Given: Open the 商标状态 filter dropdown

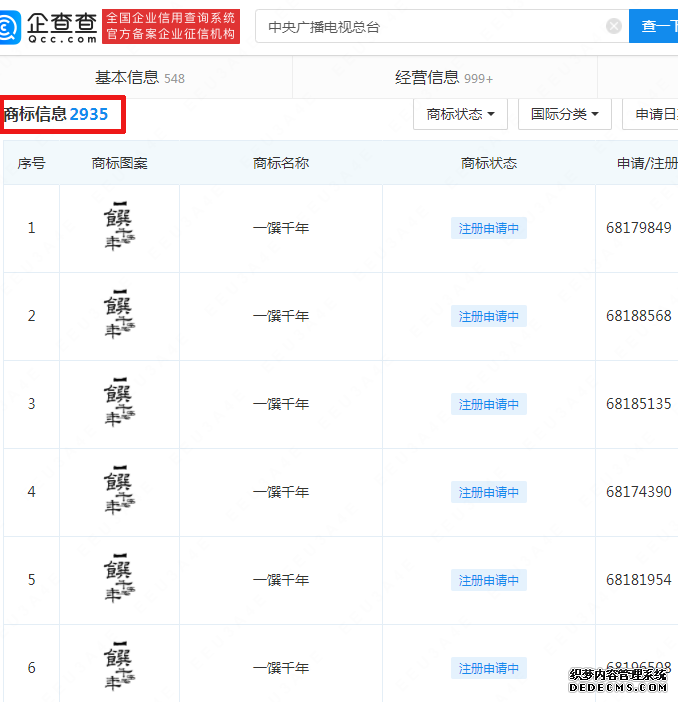Looking at the screenshot, I should [x=460, y=114].
